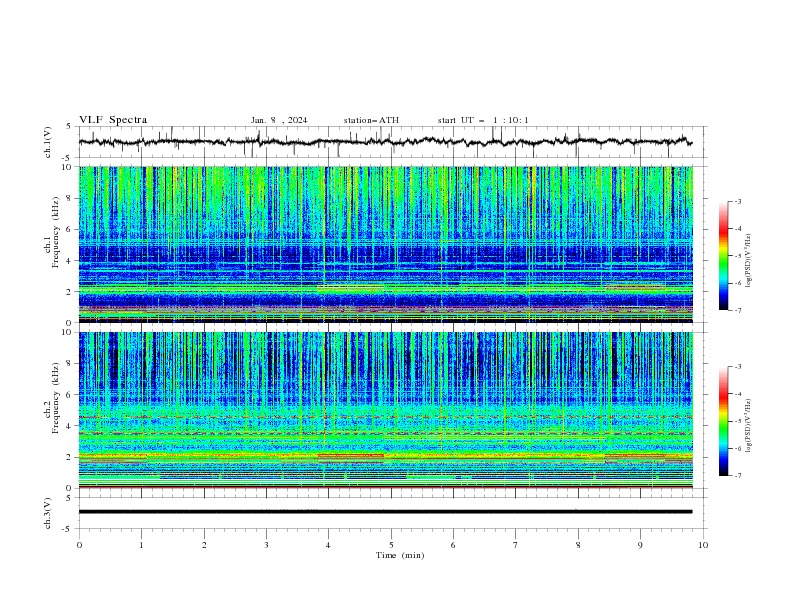The height and width of the screenshot is (612, 792).
Task: Click the "0" tick on time axis
Action: point(79,545)
